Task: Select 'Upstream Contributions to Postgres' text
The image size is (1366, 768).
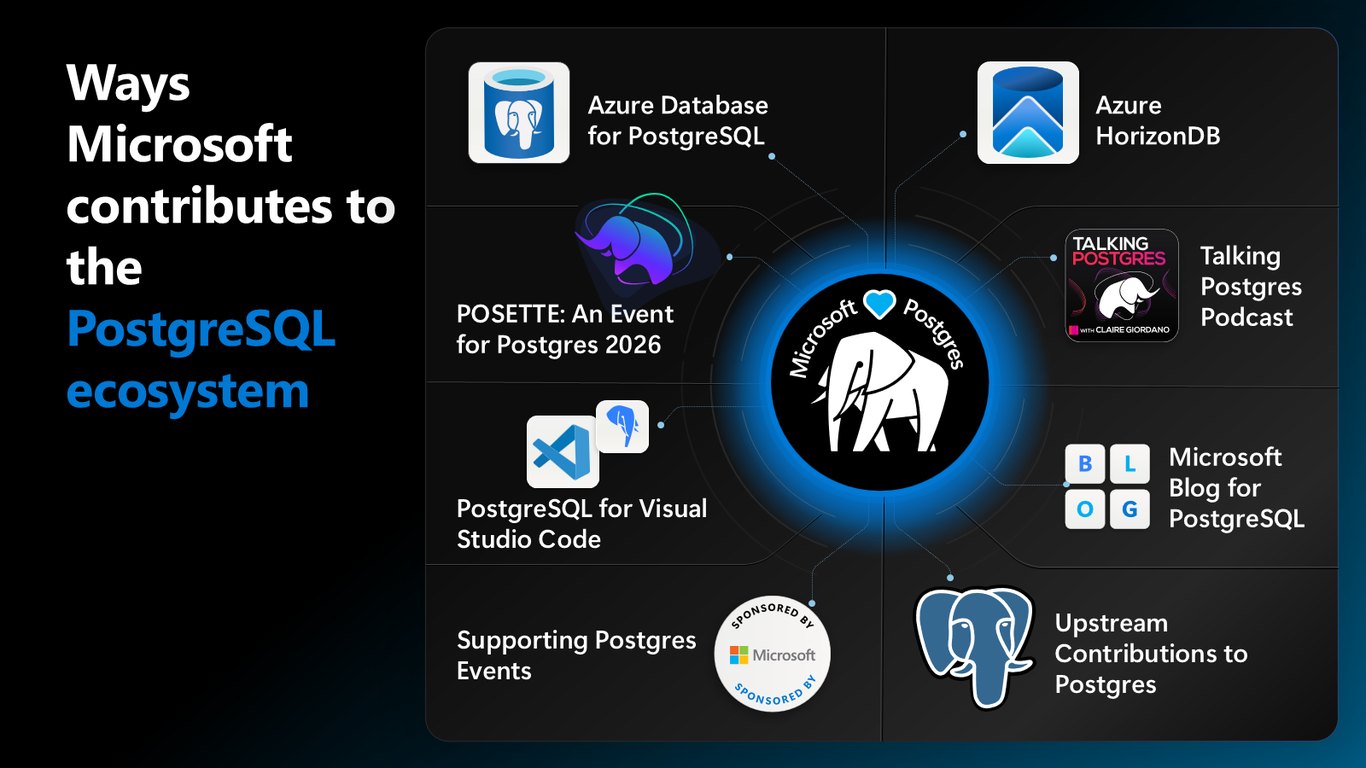Action: click(1151, 654)
